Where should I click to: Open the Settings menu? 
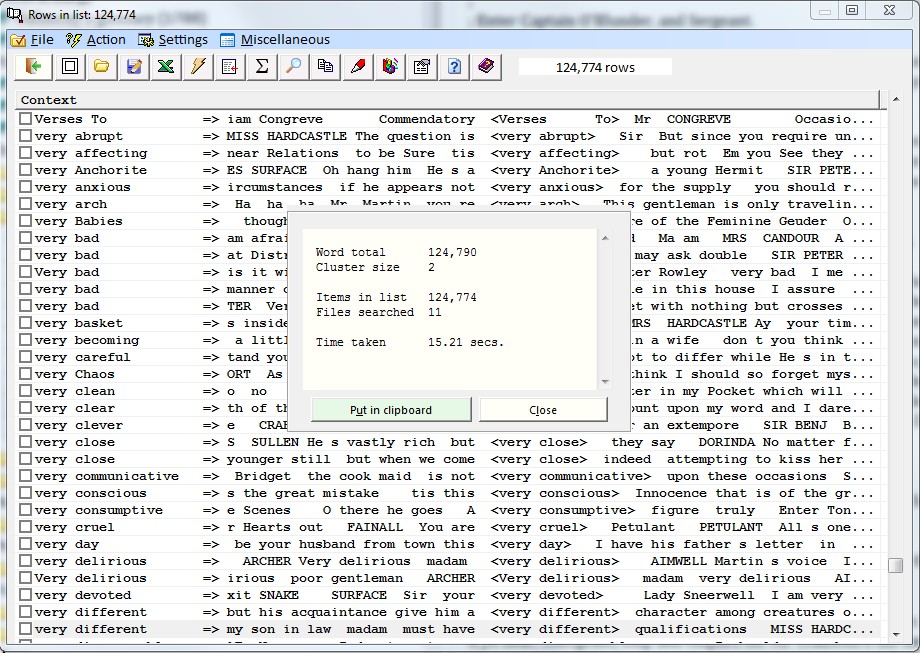(173, 40)
